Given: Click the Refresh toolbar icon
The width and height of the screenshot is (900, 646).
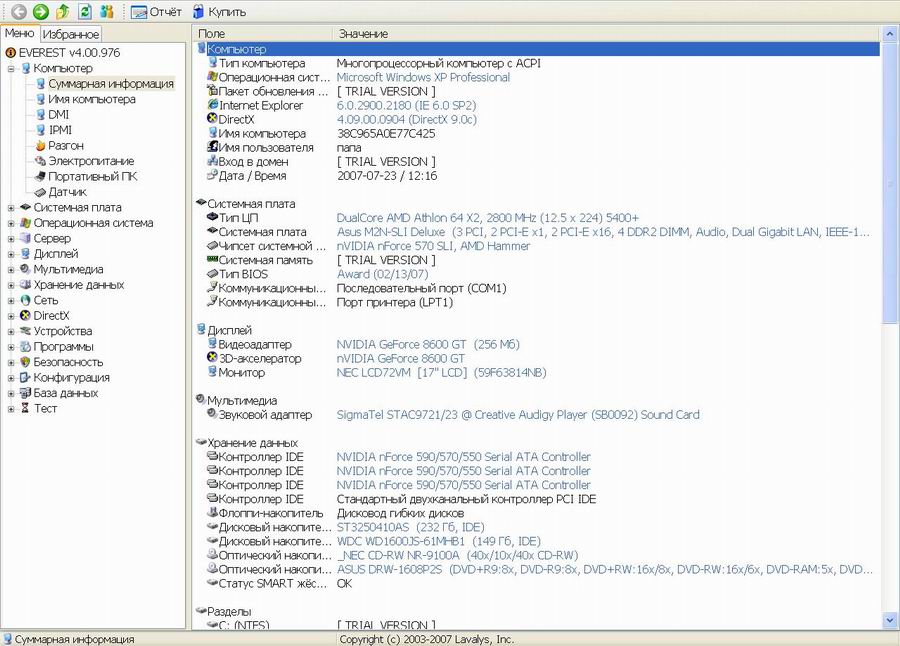Looking at the screenshot, I should pos(85,12).
